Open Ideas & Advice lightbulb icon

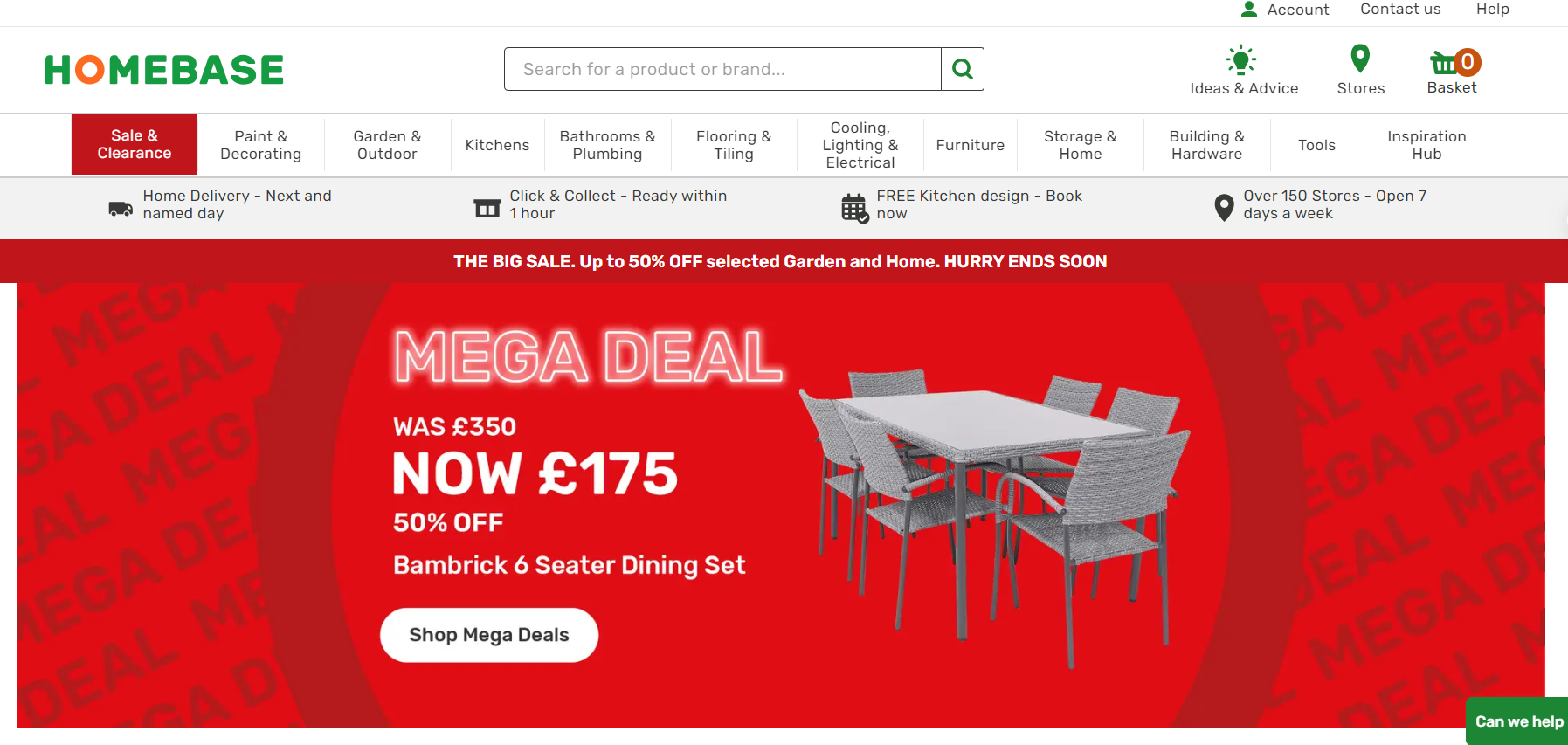click(x=1241, y=60)
